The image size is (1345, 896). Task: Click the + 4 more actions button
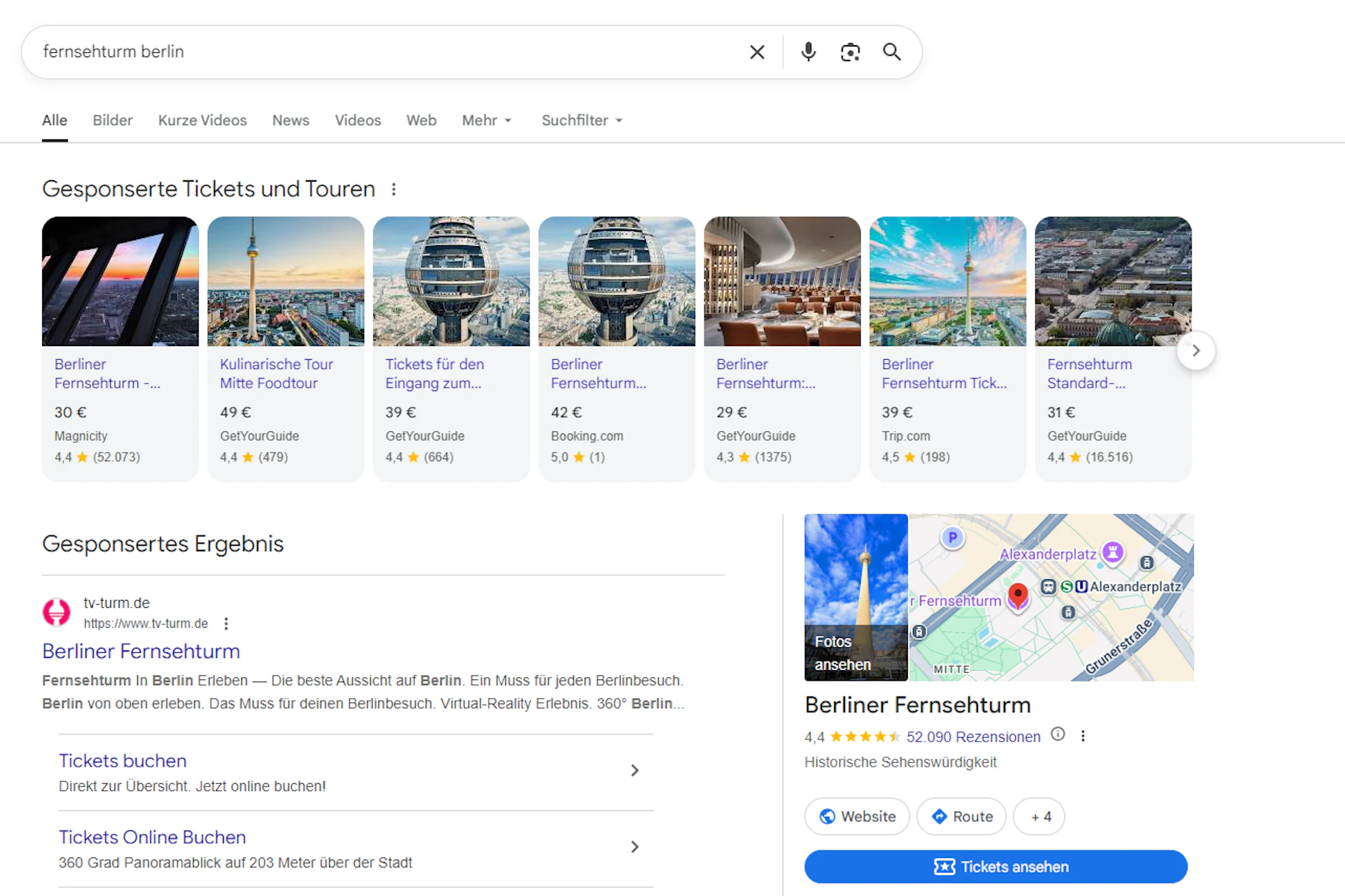click(1040, 817)
